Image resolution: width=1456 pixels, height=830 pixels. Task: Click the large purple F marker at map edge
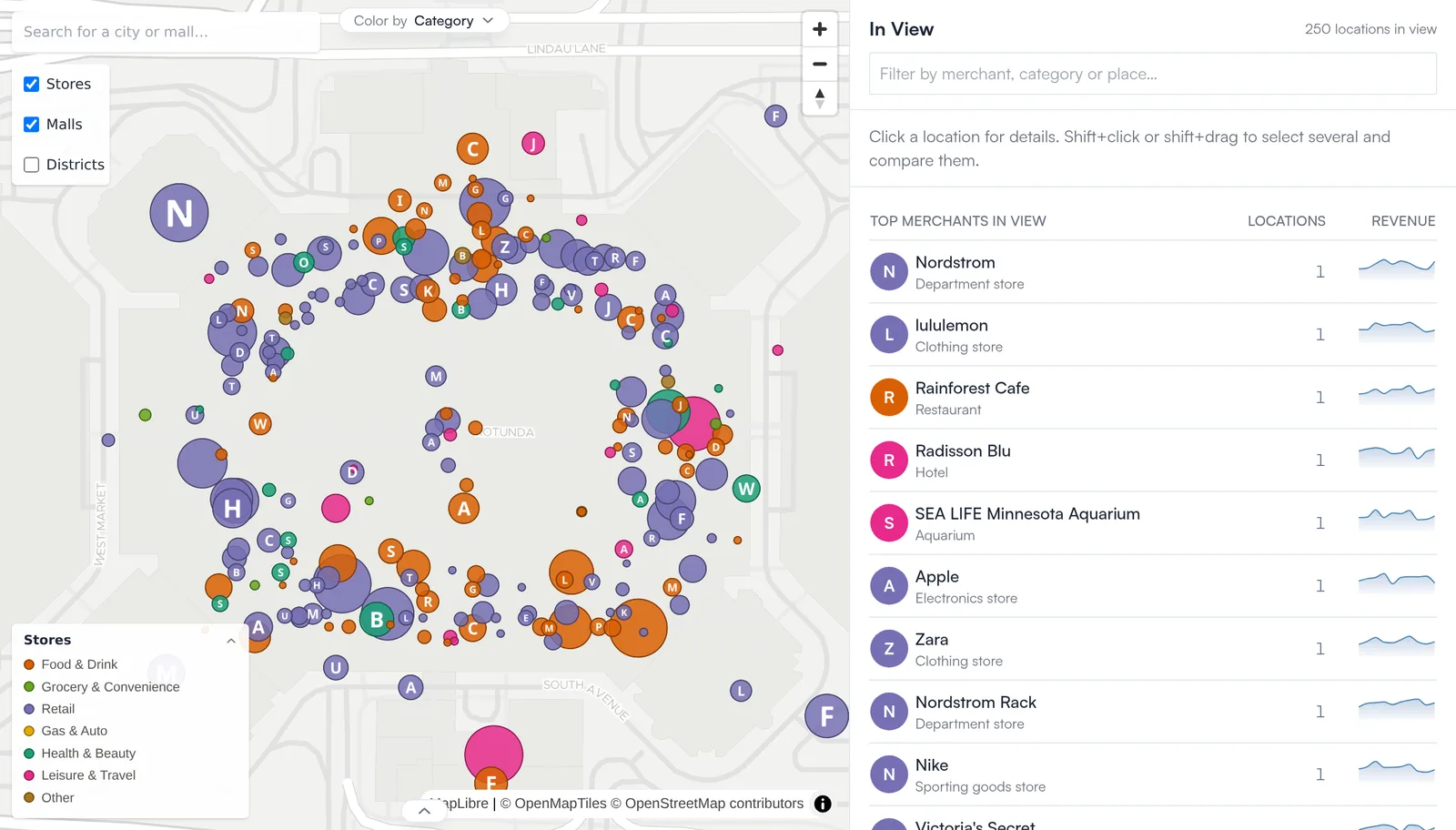click(x=826, y=716)
